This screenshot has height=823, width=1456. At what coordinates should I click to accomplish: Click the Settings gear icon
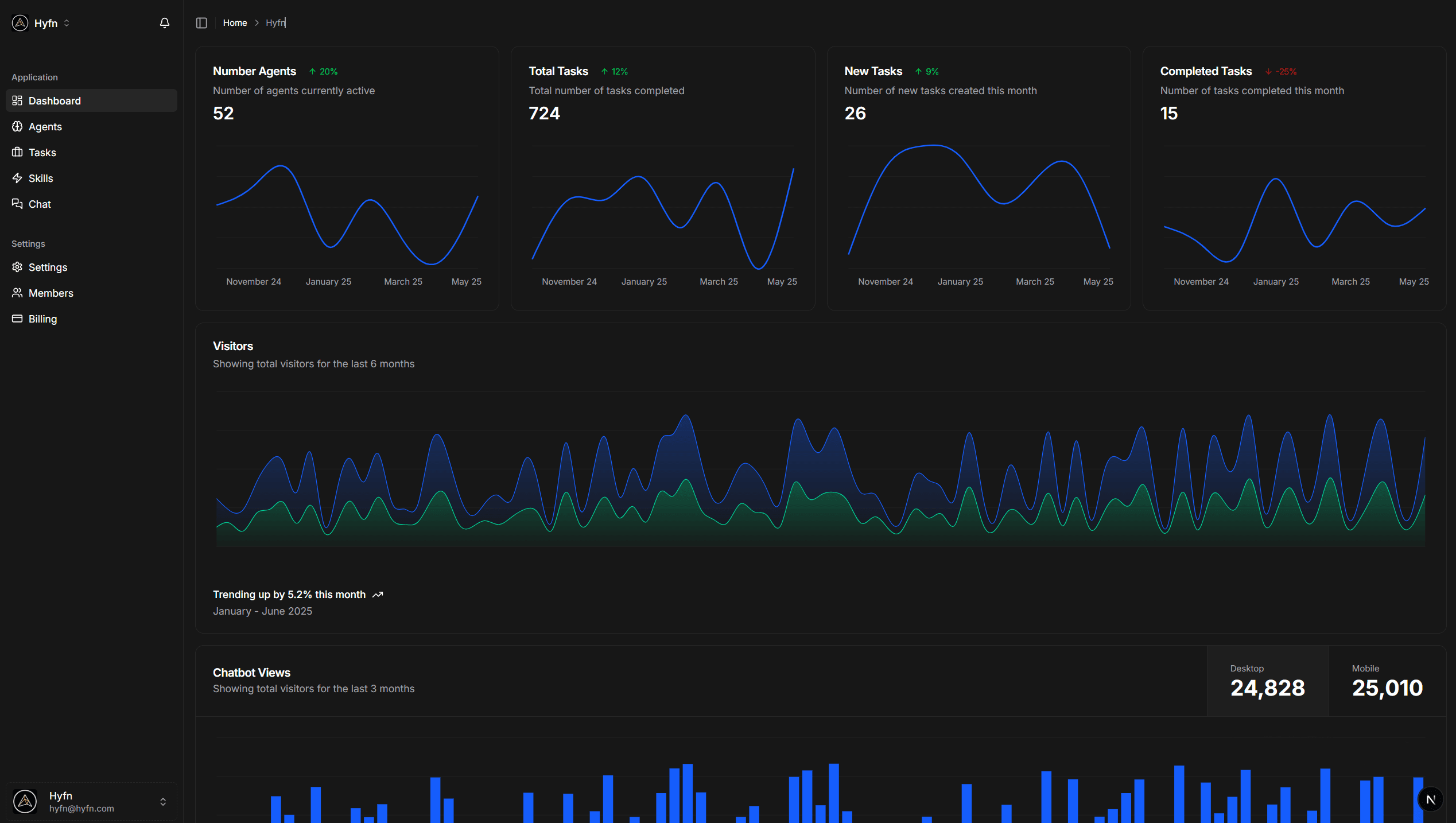17,267
